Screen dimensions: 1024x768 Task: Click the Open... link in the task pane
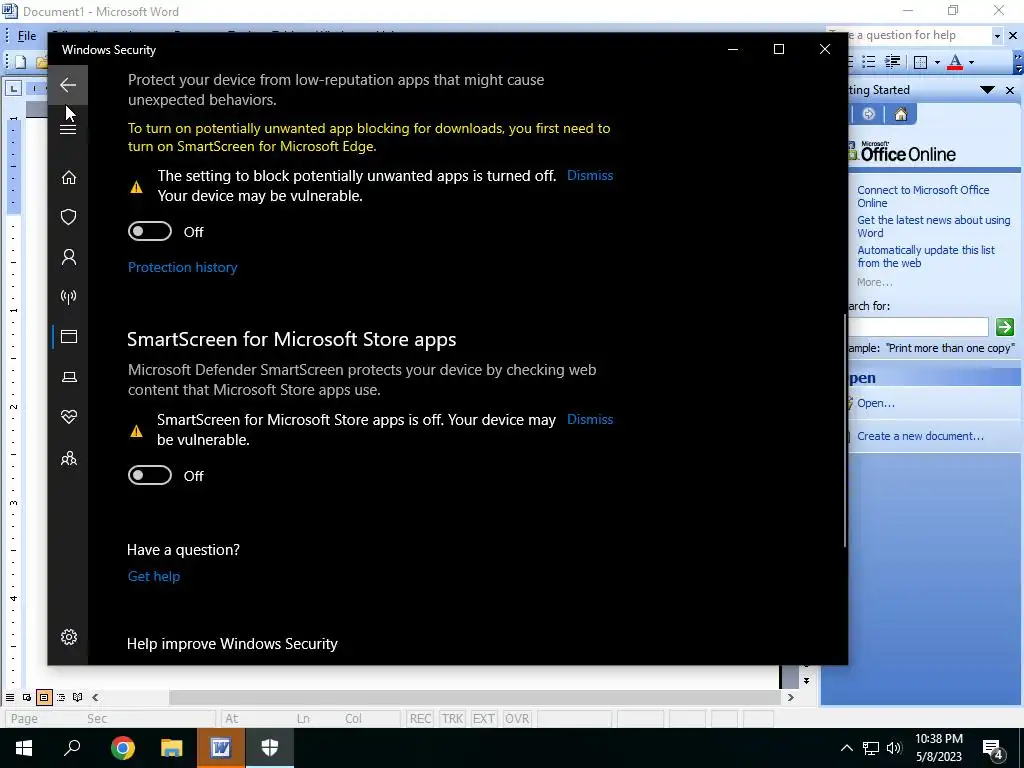pyautogui.click(x=876, y=403)
